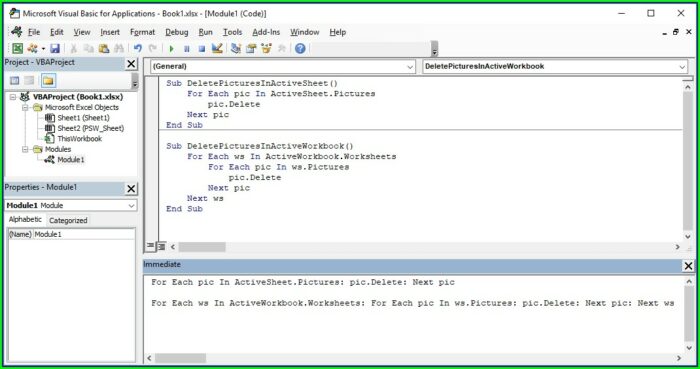Click the Break (pause) toolbar icon
700x369 pixels.
(x=187, y=49)
